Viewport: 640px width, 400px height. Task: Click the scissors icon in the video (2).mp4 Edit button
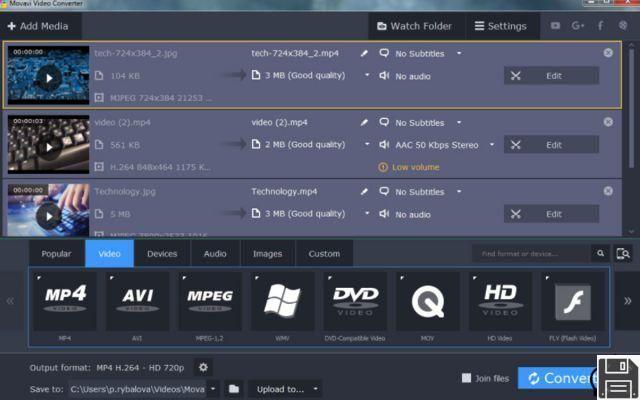click(x=516, y=144)
